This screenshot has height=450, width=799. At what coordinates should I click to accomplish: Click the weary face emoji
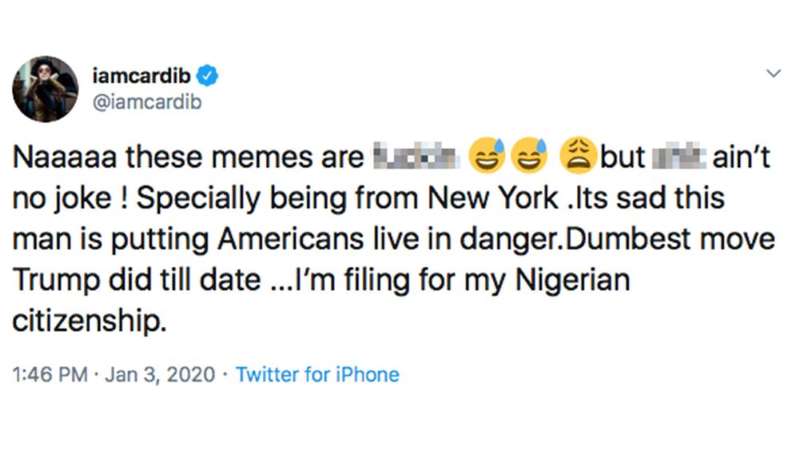tap(580, 157)
